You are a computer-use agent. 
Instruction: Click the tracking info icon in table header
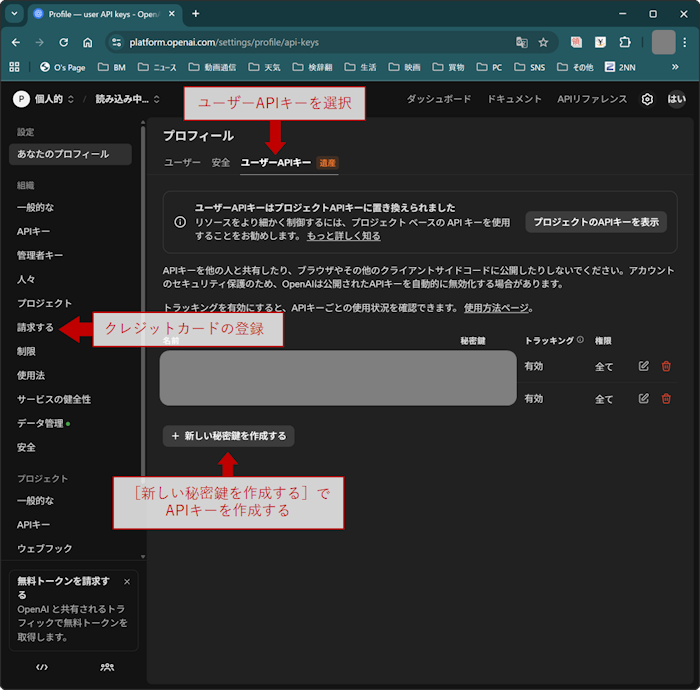point(580,340)
